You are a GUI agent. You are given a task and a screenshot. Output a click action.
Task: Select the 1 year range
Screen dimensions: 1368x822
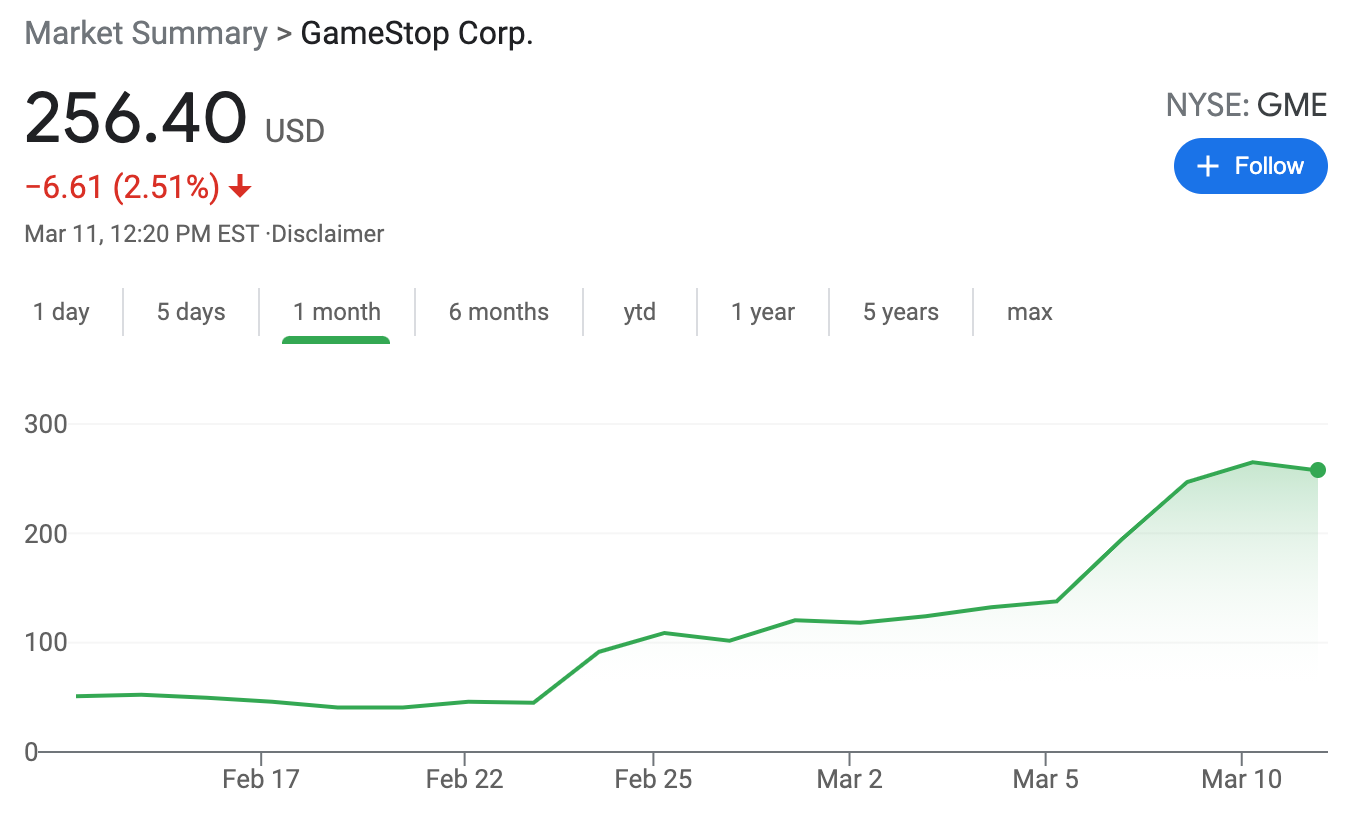point(763,311)
